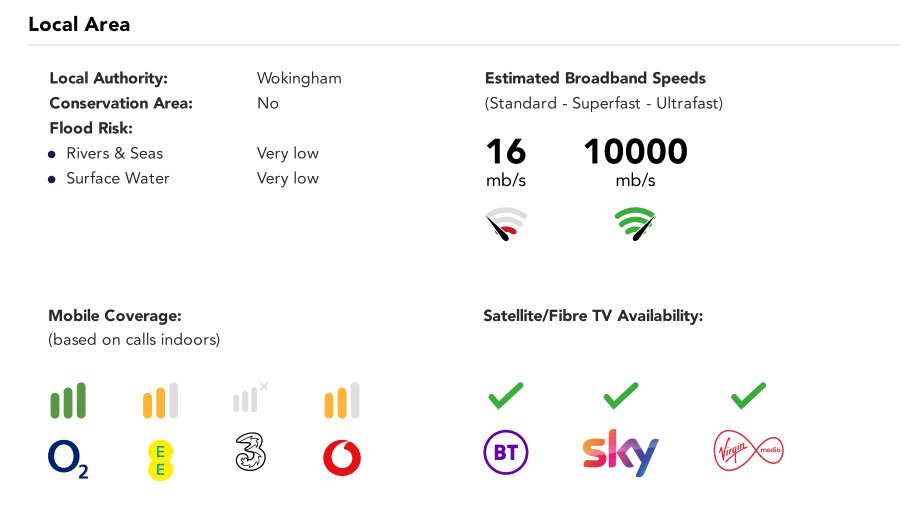Open the BT provider logo
Screen dimensions: 912x522
(x=506, y=452)
